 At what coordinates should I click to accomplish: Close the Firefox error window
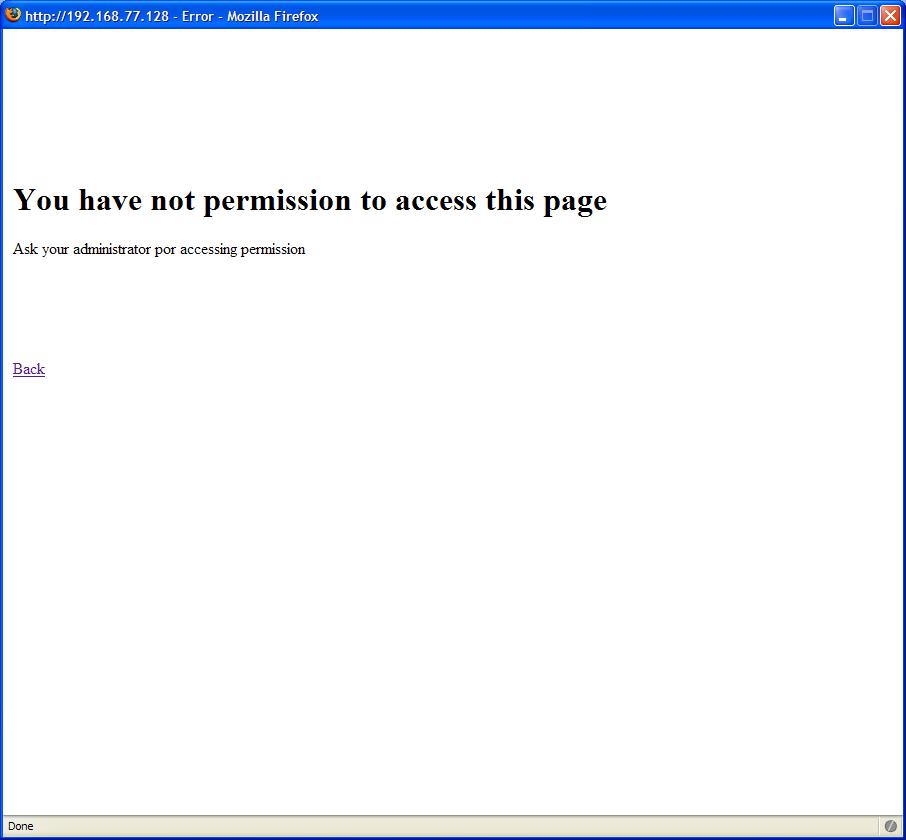890,16
